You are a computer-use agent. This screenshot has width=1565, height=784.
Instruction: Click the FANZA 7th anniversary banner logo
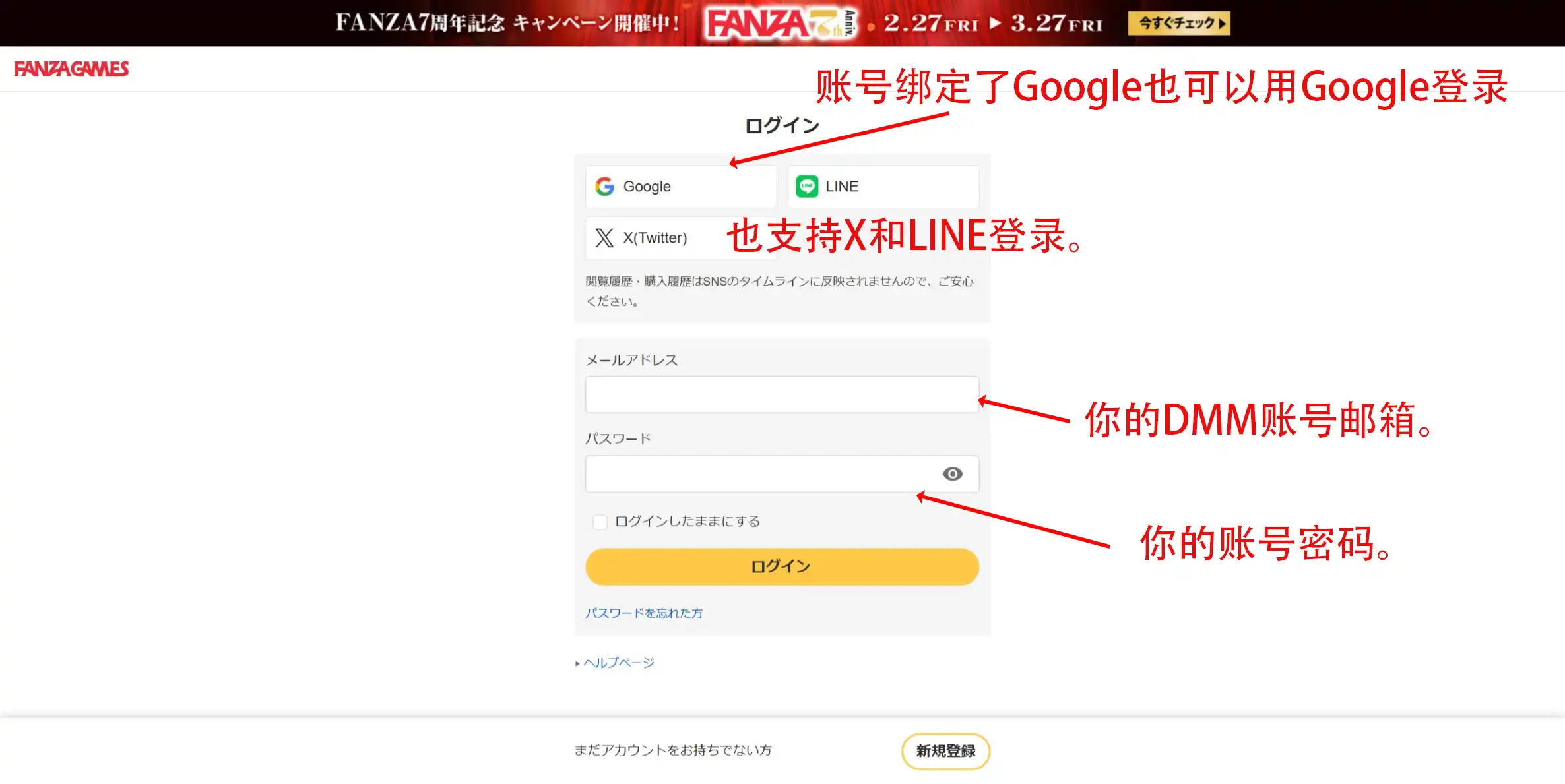[x=781, y=23]
